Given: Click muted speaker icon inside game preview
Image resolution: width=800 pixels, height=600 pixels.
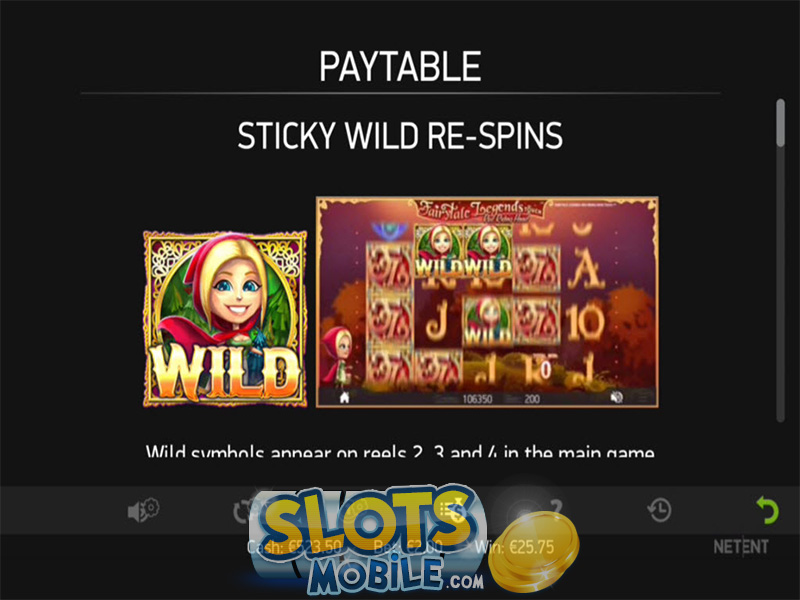Looking at the screenshot, I should (x=617, y=397).
